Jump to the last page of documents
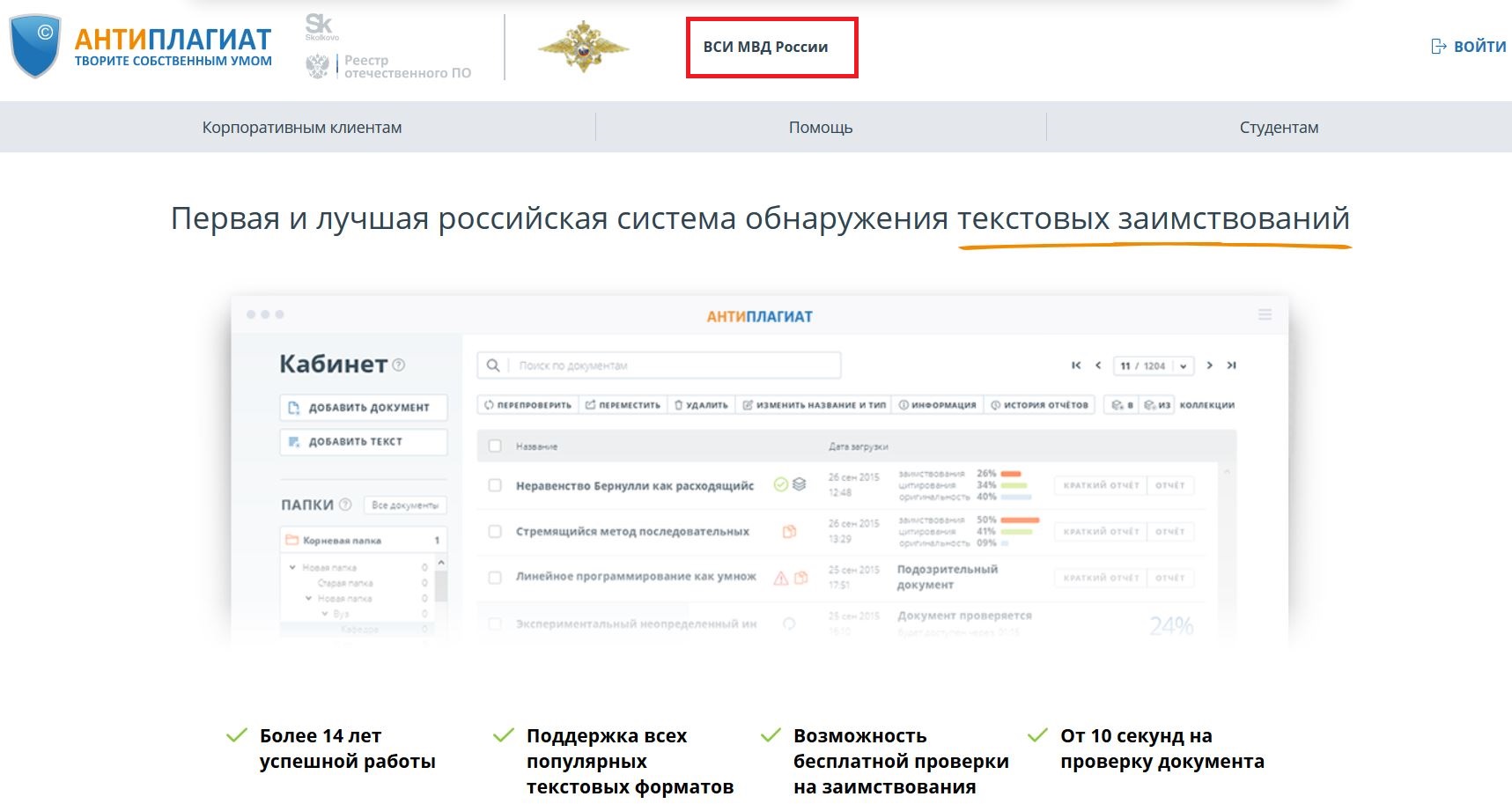The image size is (1512, 804). [x=1232, y=365]
